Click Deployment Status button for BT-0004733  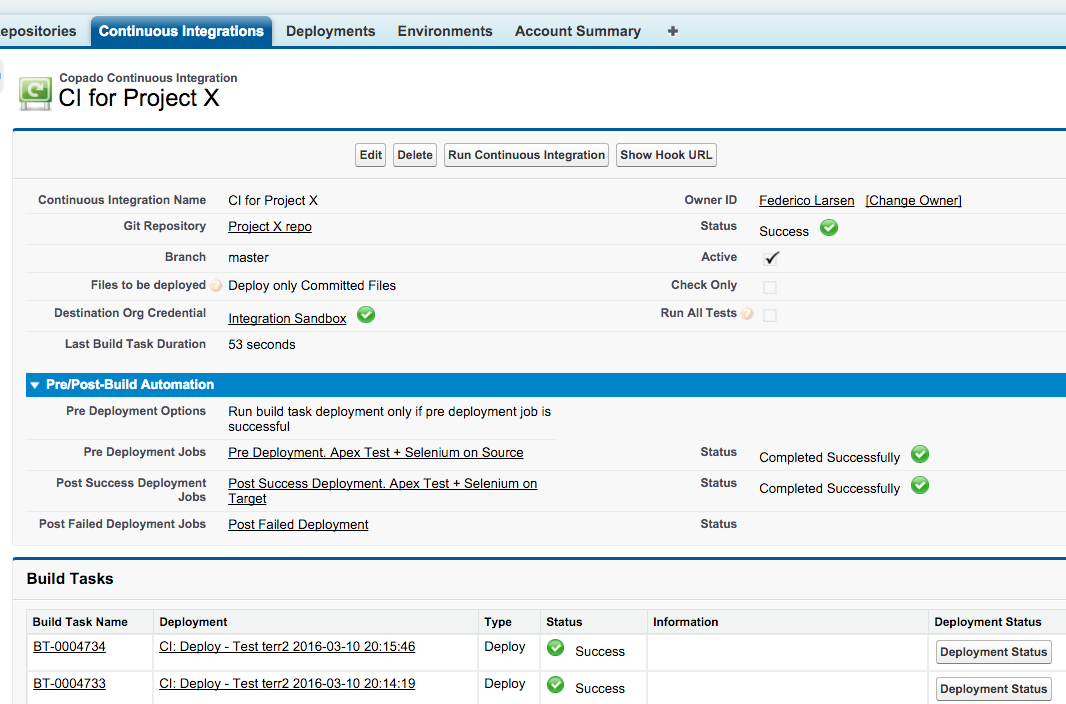point(993,688)
